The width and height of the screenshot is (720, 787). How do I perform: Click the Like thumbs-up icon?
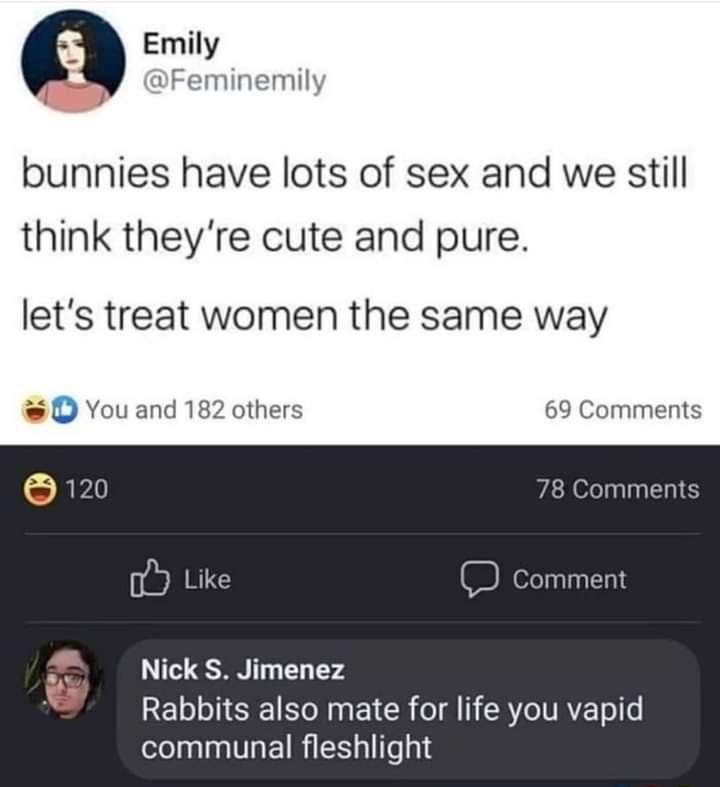pos(149,578)
